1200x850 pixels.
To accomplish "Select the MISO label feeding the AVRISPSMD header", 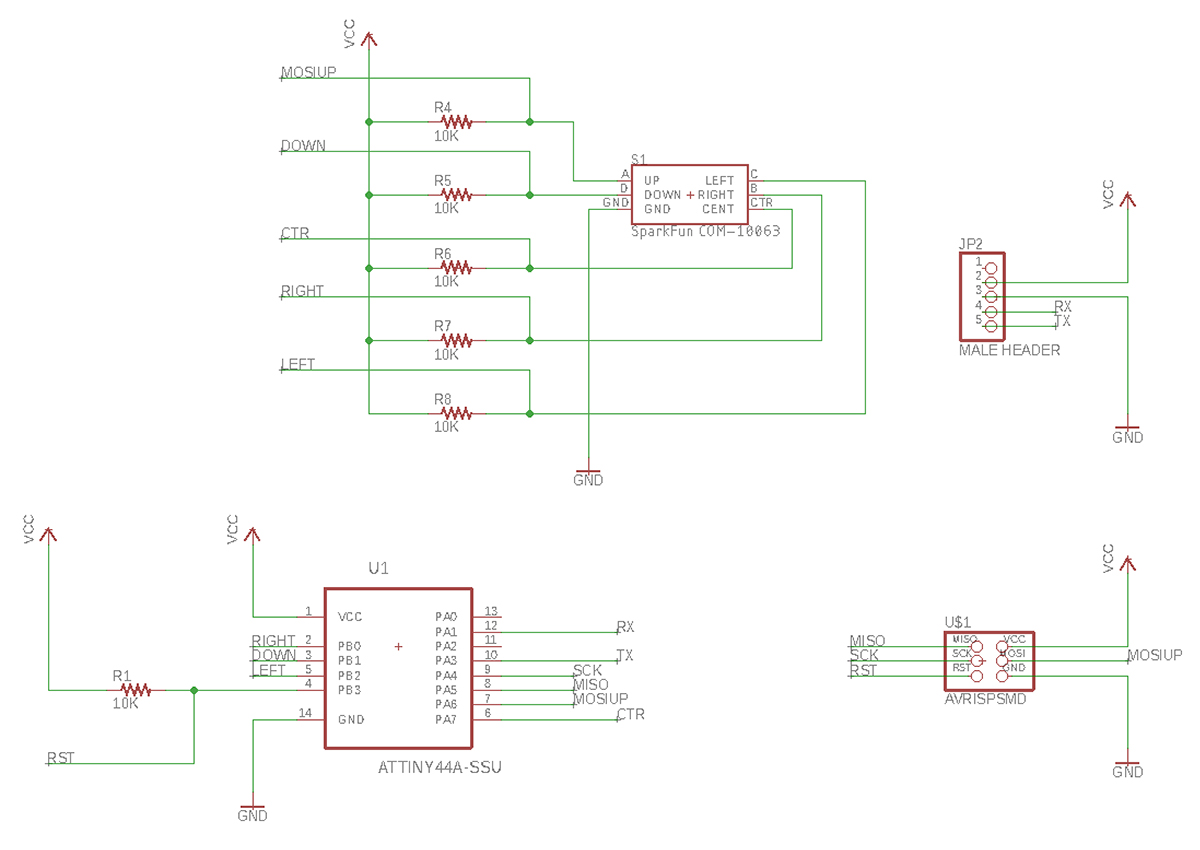I will tap(869, 640).
